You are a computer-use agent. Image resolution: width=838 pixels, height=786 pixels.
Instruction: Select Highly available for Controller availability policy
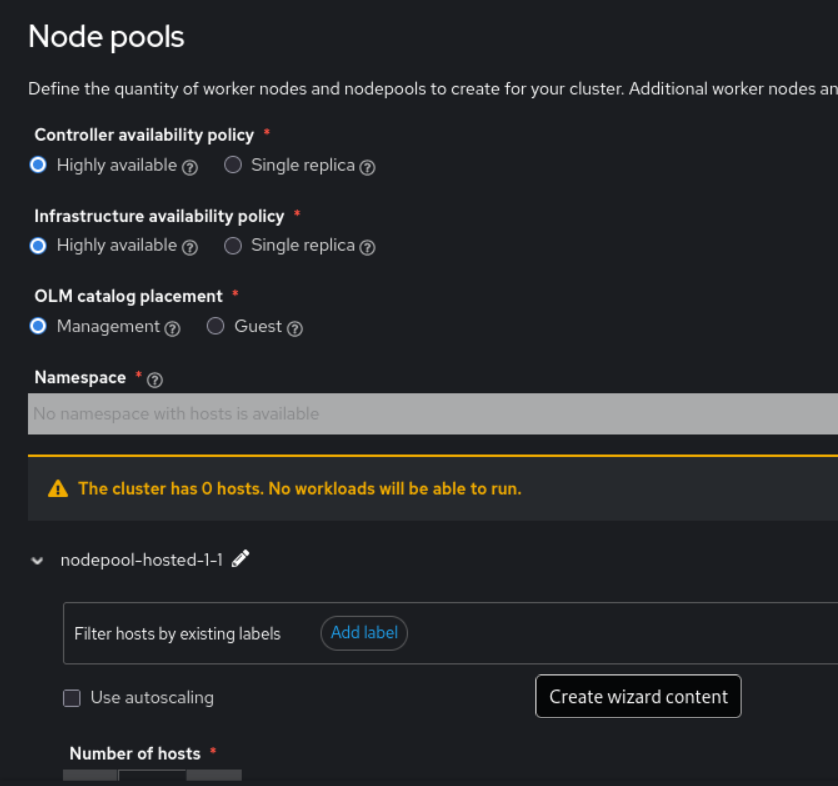coord(38,165)
